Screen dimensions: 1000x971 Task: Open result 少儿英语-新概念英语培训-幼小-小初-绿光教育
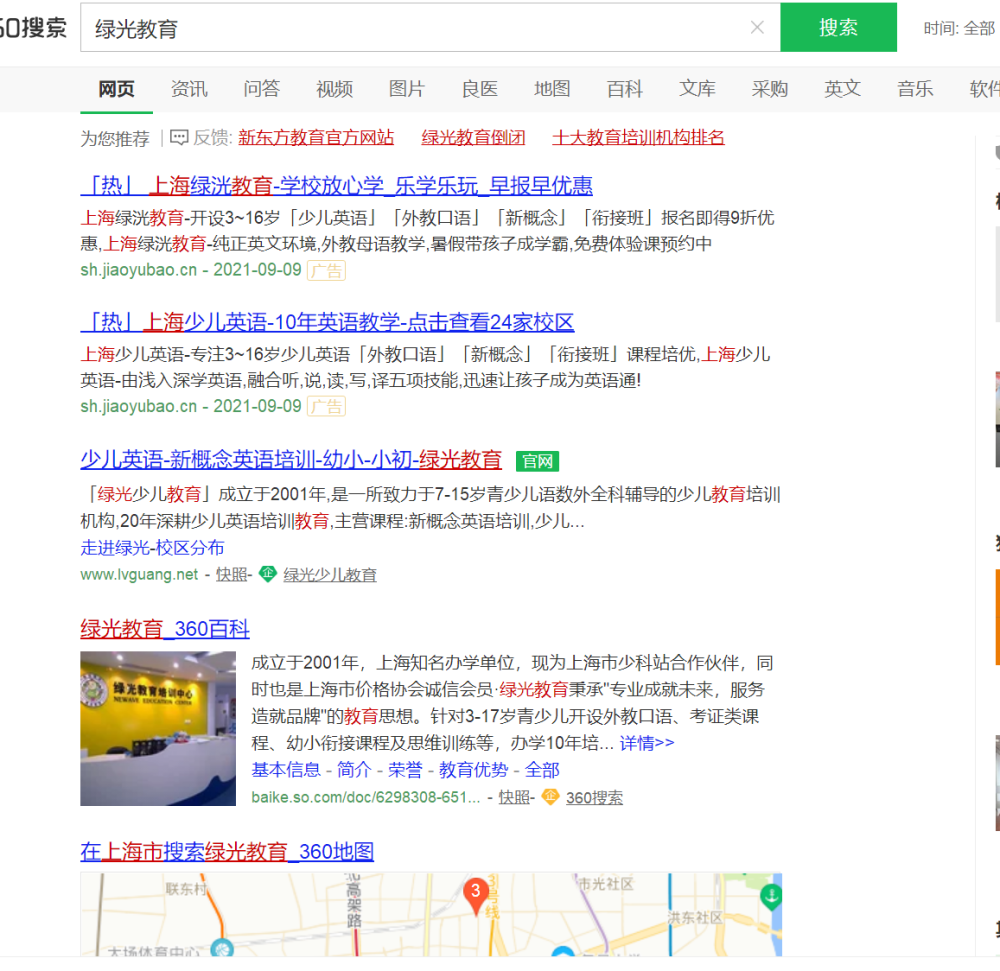291,459
